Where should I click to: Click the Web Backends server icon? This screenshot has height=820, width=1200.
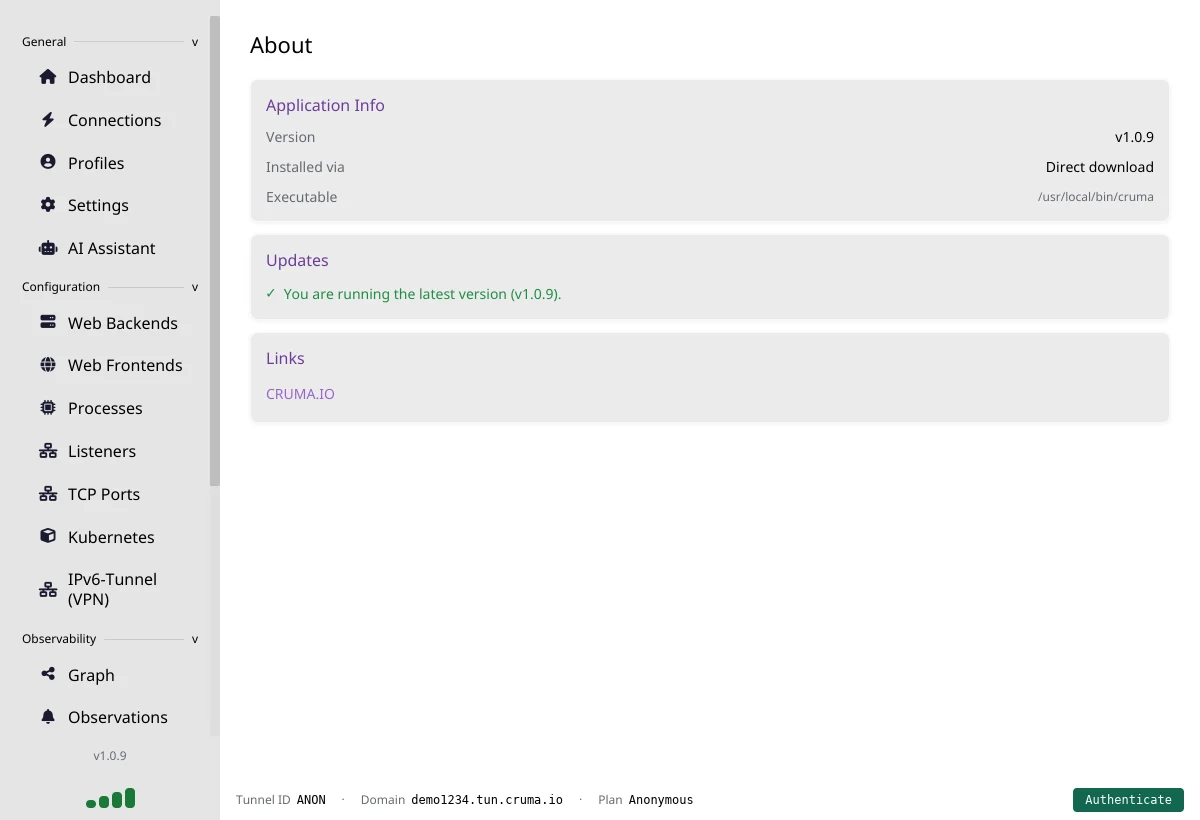click(48, 322)
